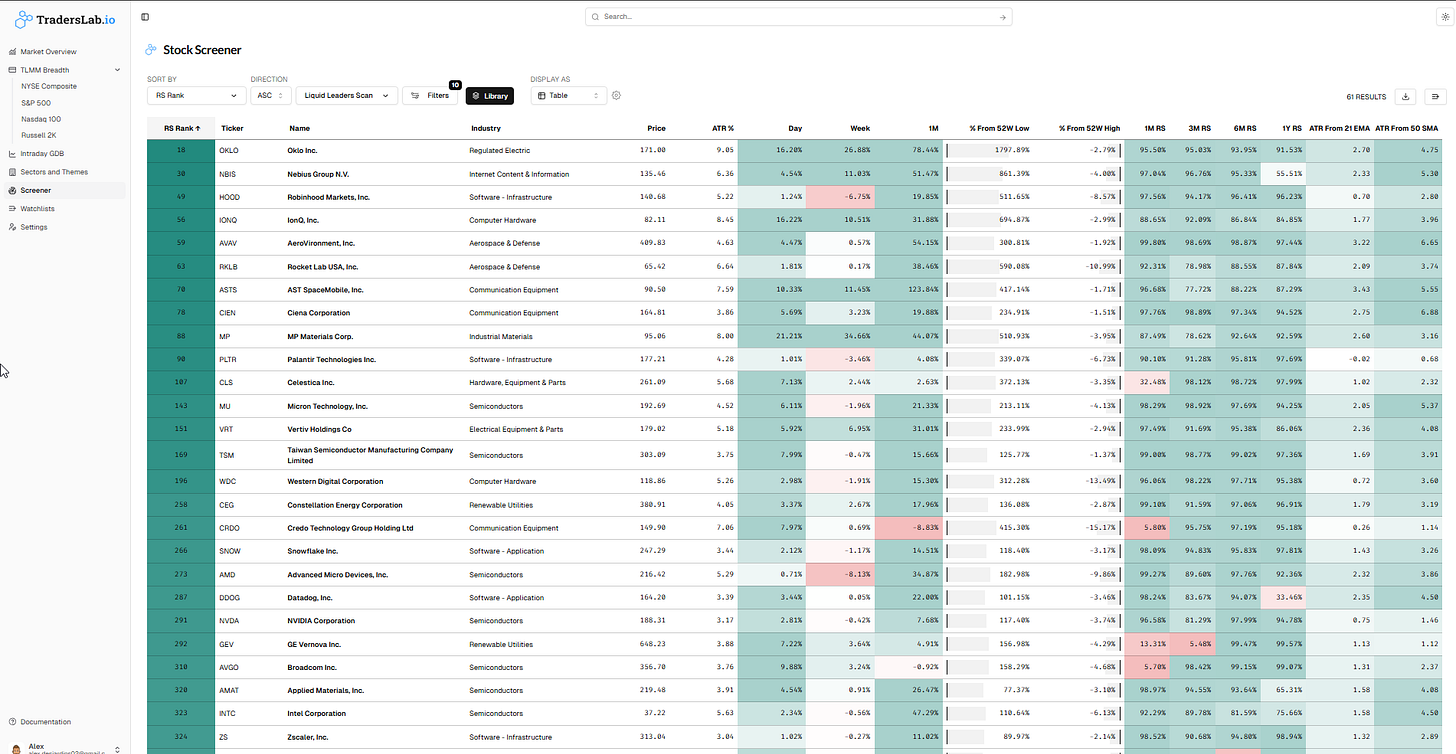Screen dimensions: 1456x754
Task: Click Alex's user avatar
Action: coord(15,748)
